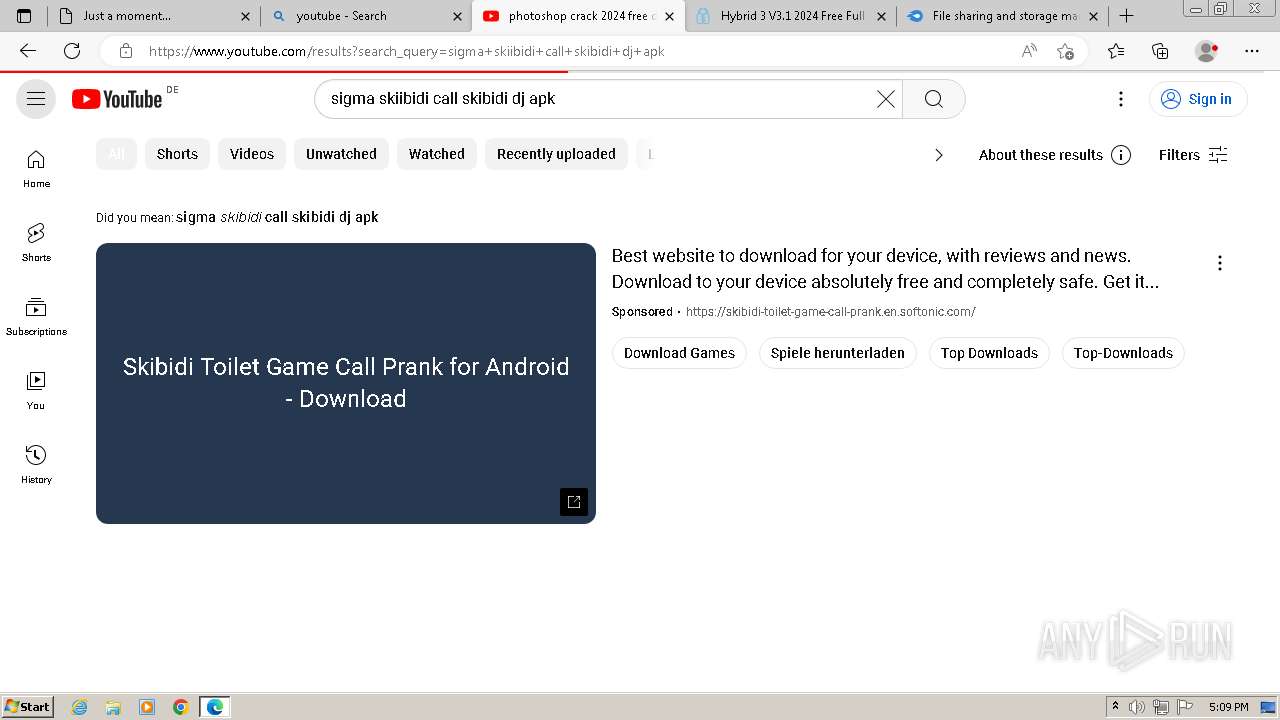Open a new browser tab

click(x=1126, y=16)
